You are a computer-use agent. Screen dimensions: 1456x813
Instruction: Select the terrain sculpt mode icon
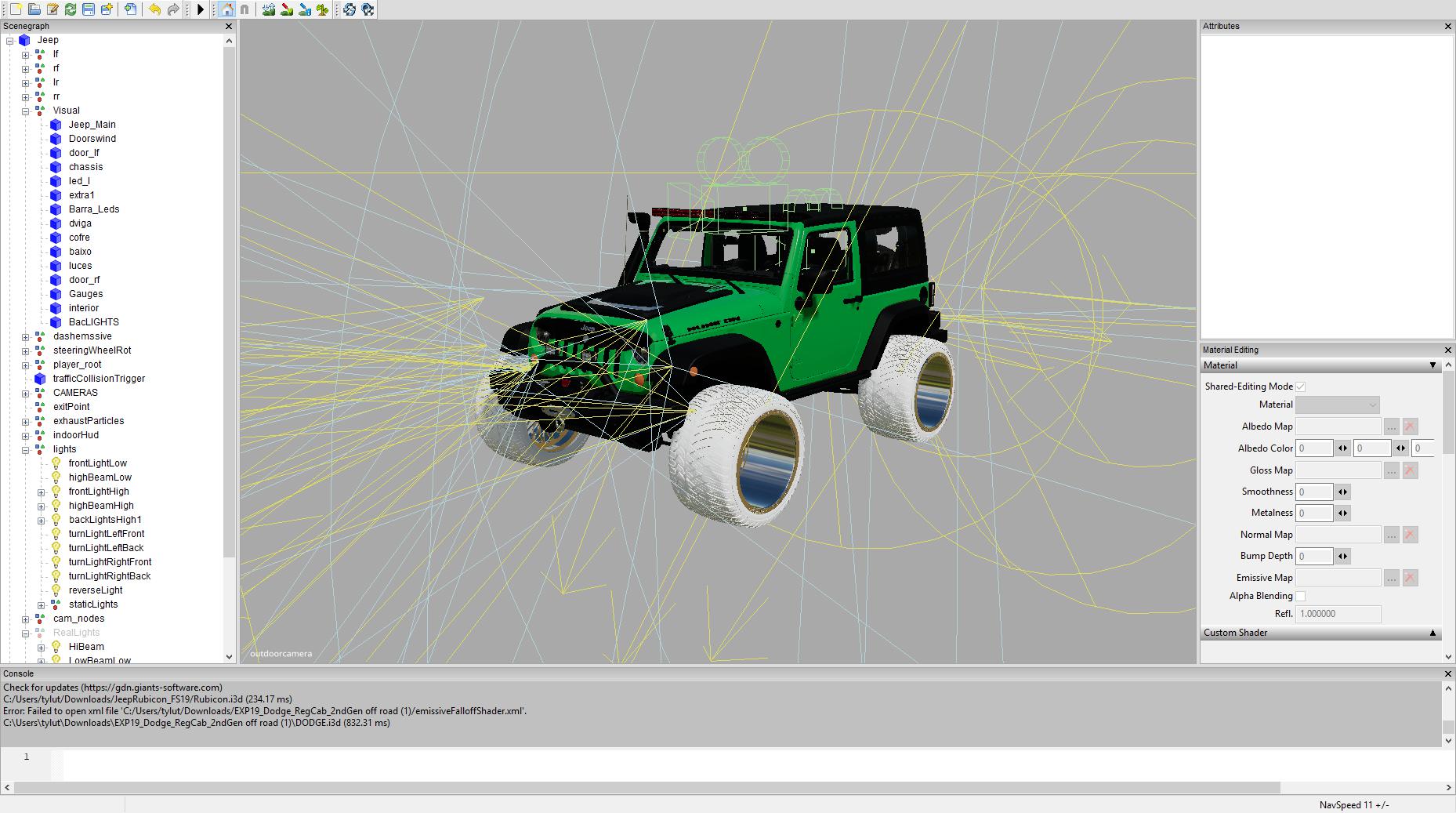click(269, 9)
